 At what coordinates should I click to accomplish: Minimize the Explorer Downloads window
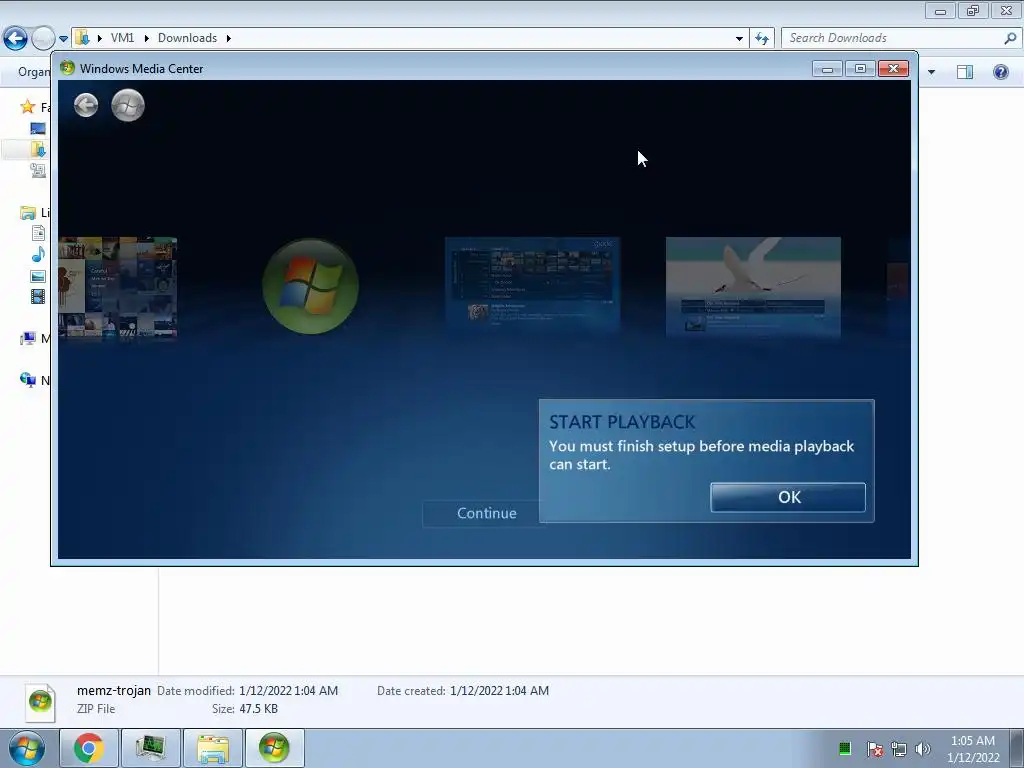[940, 11]
